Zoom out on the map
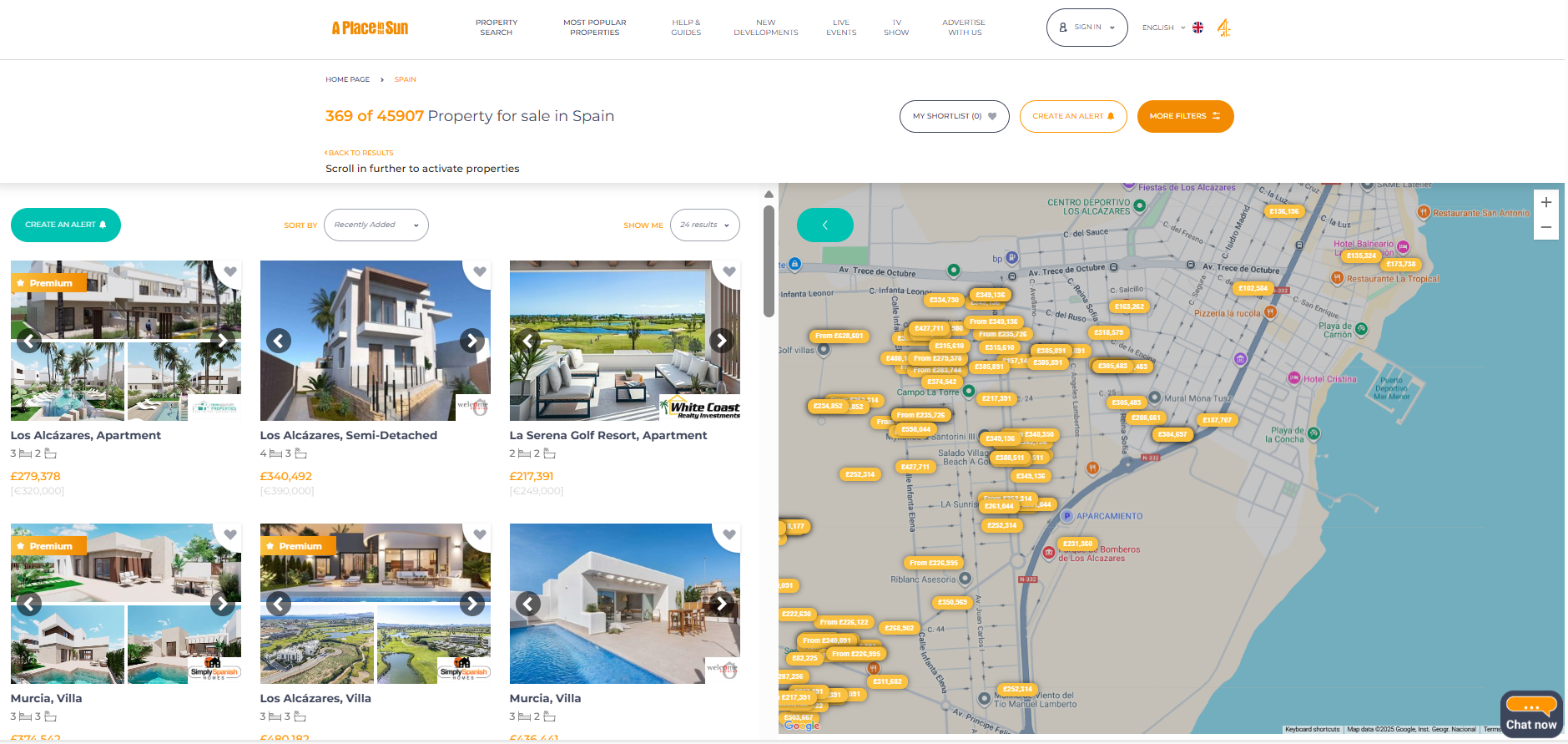The height and width of the screenshot is (744, 1568). click(x=1545, y=227)
